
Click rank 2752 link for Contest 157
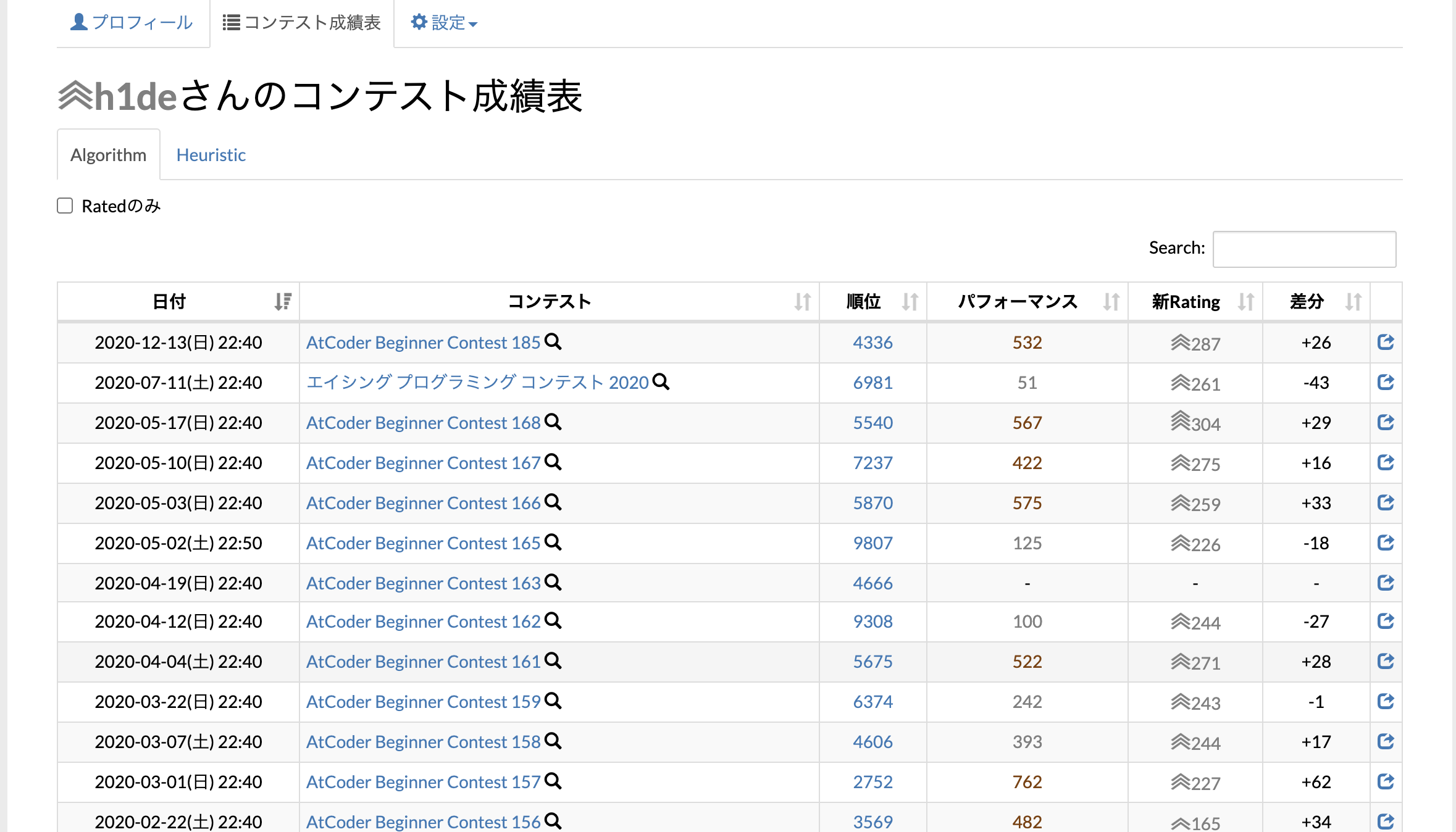872,782
